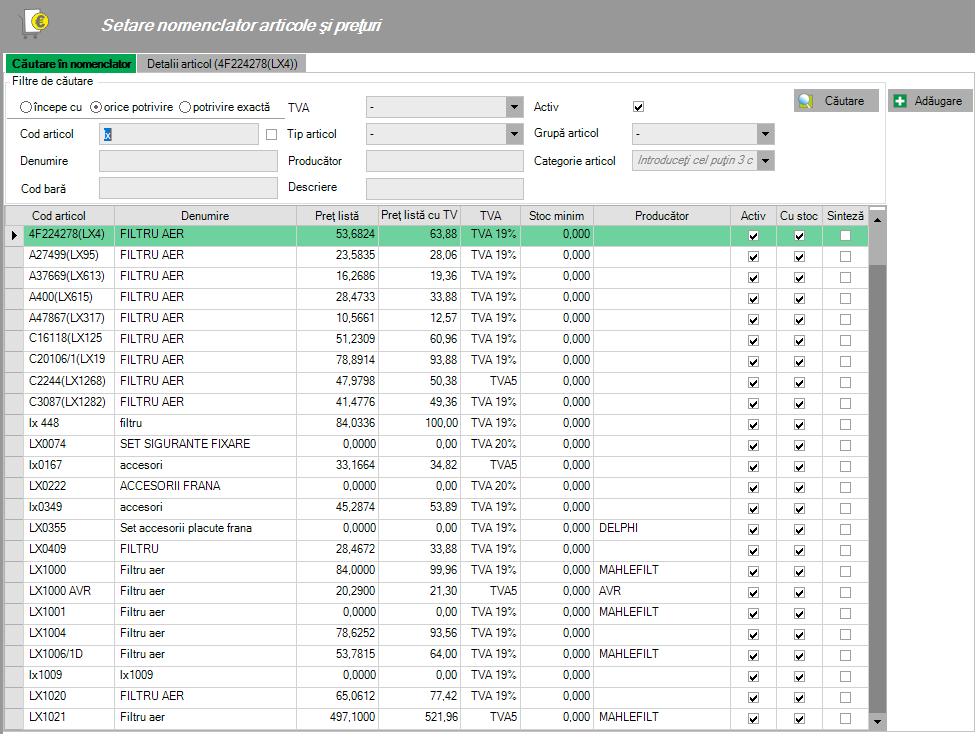Click the Căutare search button
The image size is (975, 734).
point(836,101)
